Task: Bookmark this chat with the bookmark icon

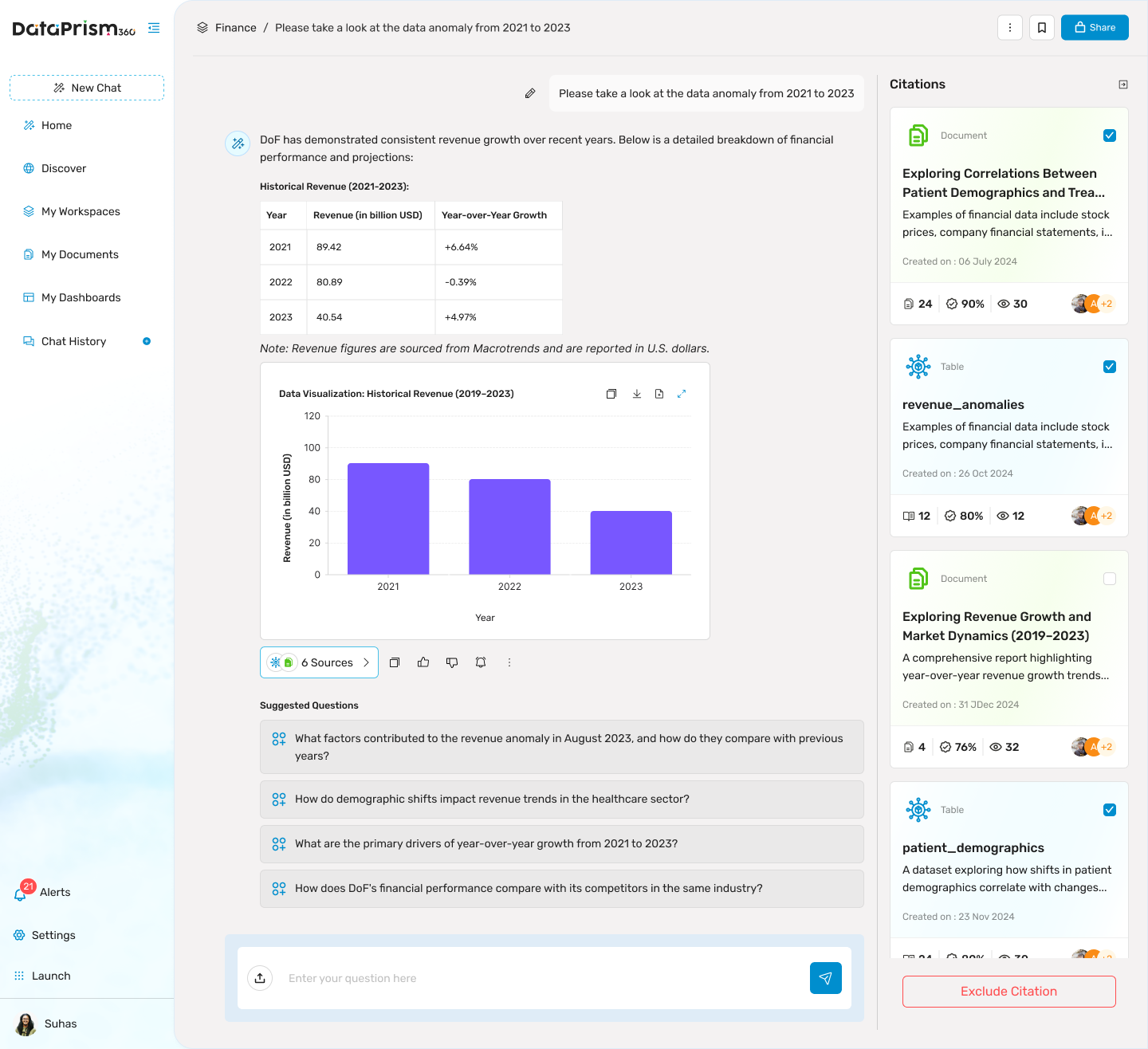Action: [1042, 28]
